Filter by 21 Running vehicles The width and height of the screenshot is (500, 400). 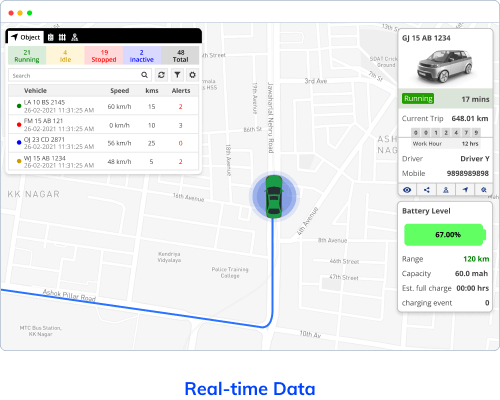tap(27, 56)
